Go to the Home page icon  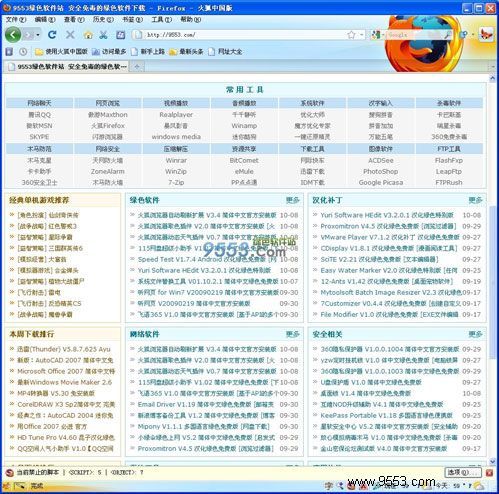click(x=88, y=35)
